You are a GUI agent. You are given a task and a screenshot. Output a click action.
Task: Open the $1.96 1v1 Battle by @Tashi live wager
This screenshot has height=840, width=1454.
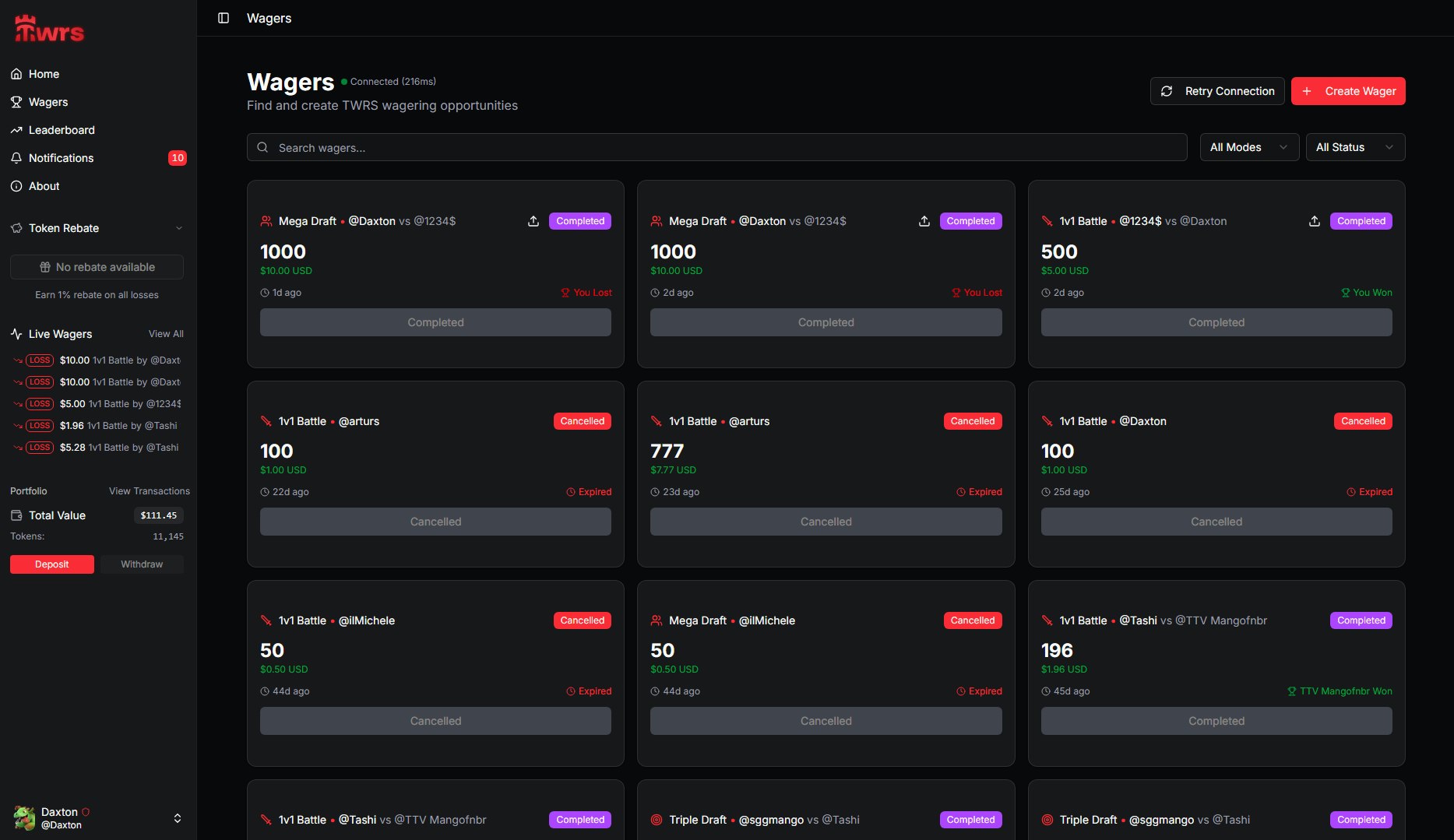click(x=98, y=426)
